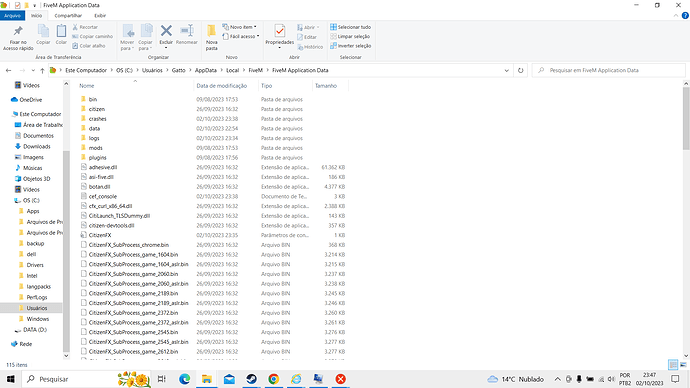Switch to details view layout icon
This screenshot has height=388, width=690.
click(673, 365)
